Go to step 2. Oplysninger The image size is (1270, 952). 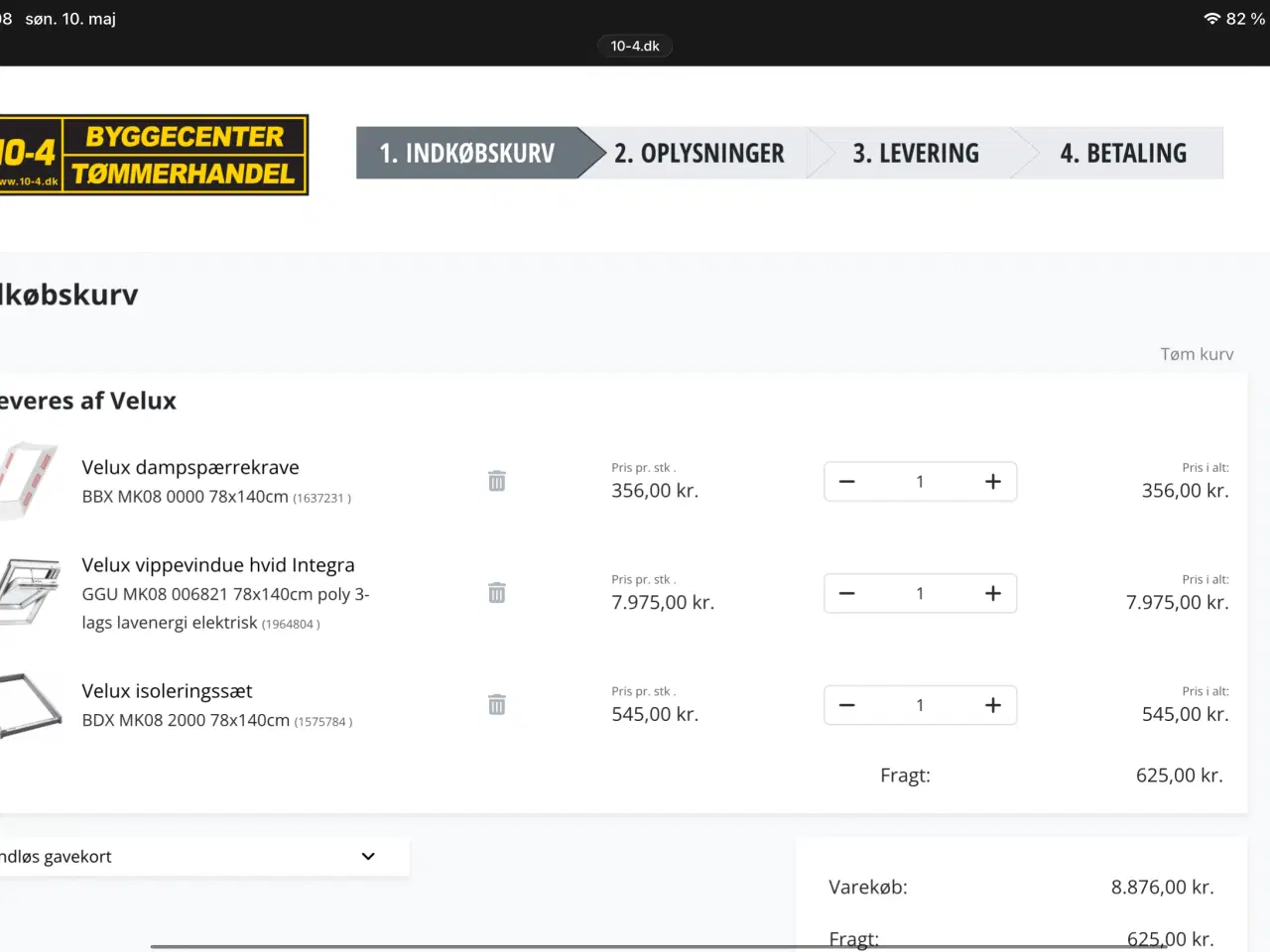click(x=699, y=153)
